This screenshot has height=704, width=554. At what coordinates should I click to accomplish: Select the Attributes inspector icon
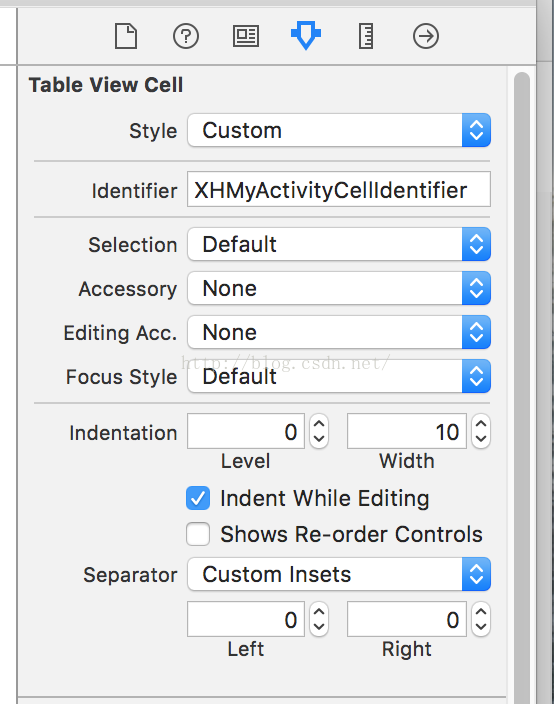(x=306, y=35)
